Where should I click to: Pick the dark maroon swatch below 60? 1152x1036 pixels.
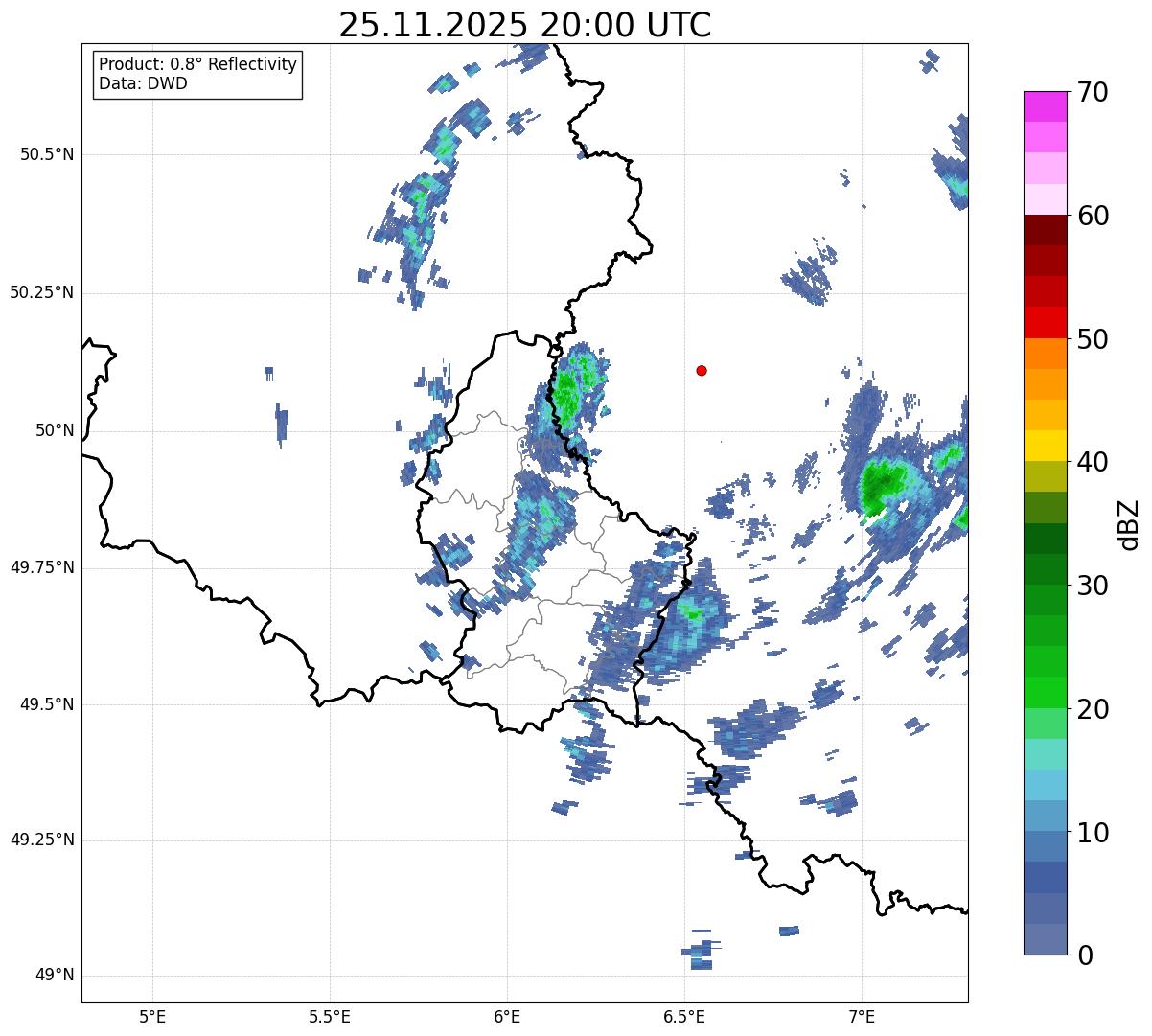pos(1046,230)
